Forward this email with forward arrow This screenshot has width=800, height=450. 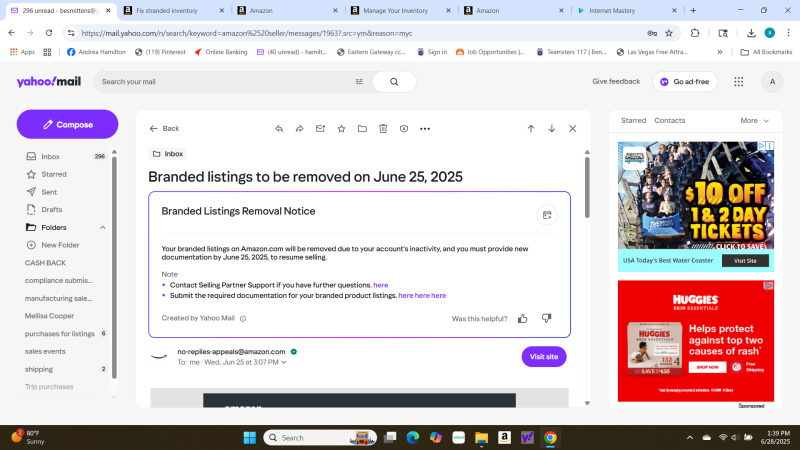click(299, 128)
